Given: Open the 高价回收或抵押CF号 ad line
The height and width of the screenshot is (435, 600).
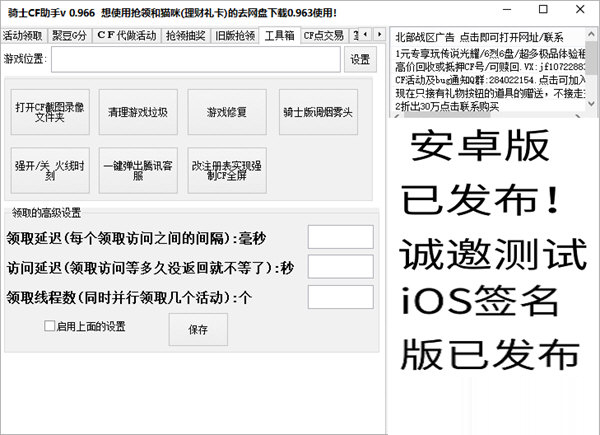Looking at the screenshot, I should (x=489, y=67).
